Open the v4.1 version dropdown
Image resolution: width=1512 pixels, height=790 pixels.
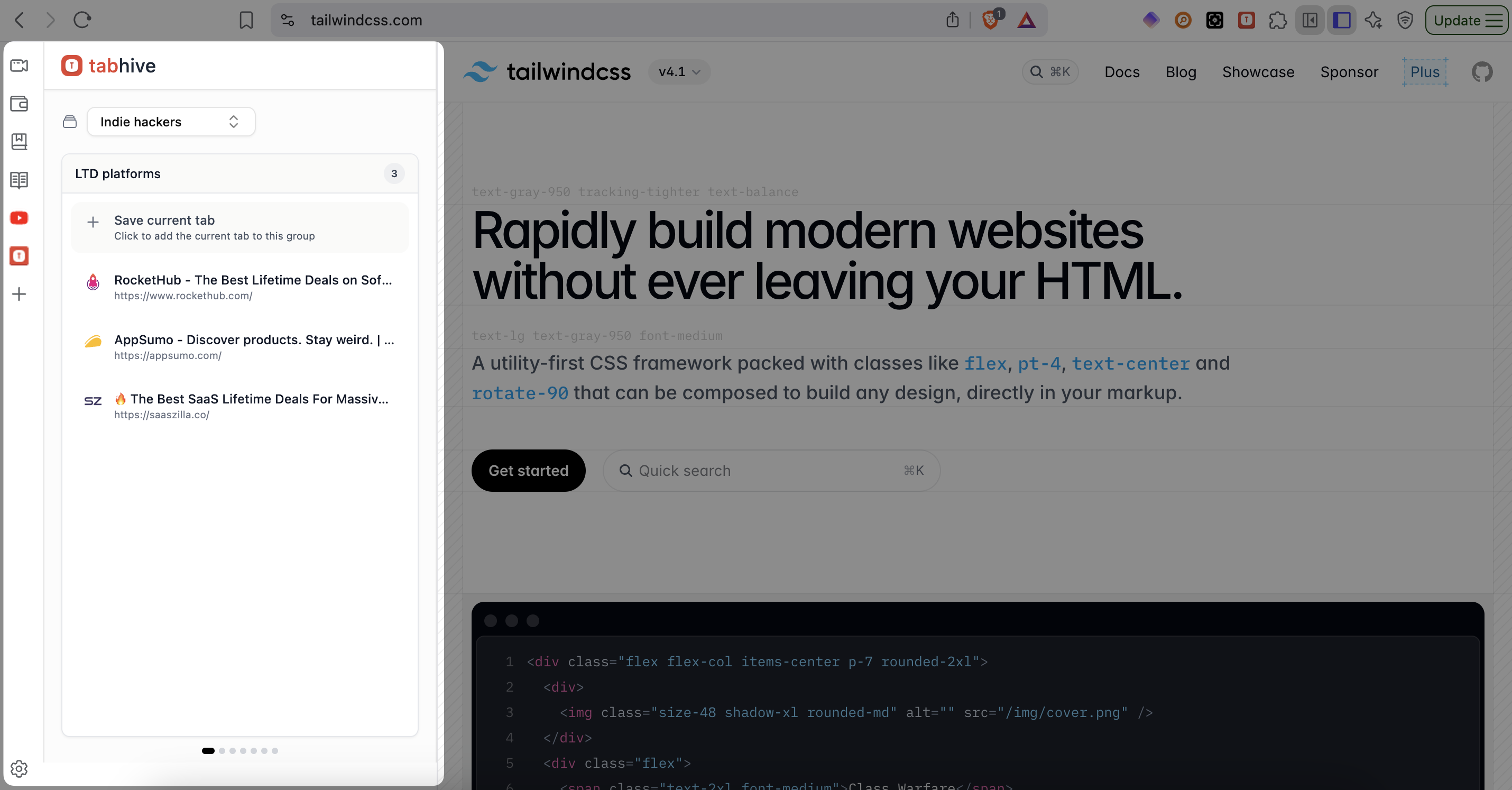pyautogui.click(x=679, y=71)
